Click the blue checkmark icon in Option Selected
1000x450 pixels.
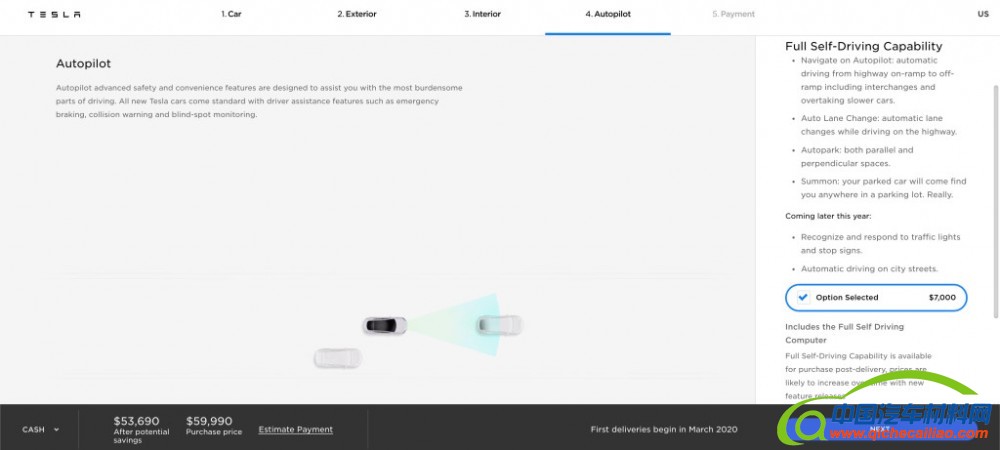[803, 297]
